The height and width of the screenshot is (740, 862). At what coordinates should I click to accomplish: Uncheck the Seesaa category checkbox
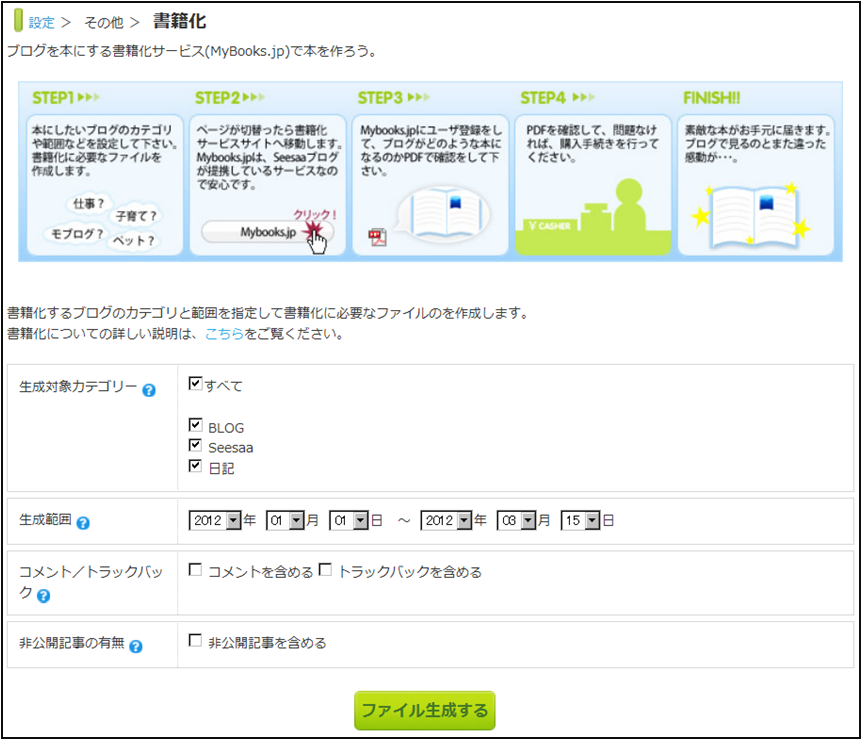[195, 446]
